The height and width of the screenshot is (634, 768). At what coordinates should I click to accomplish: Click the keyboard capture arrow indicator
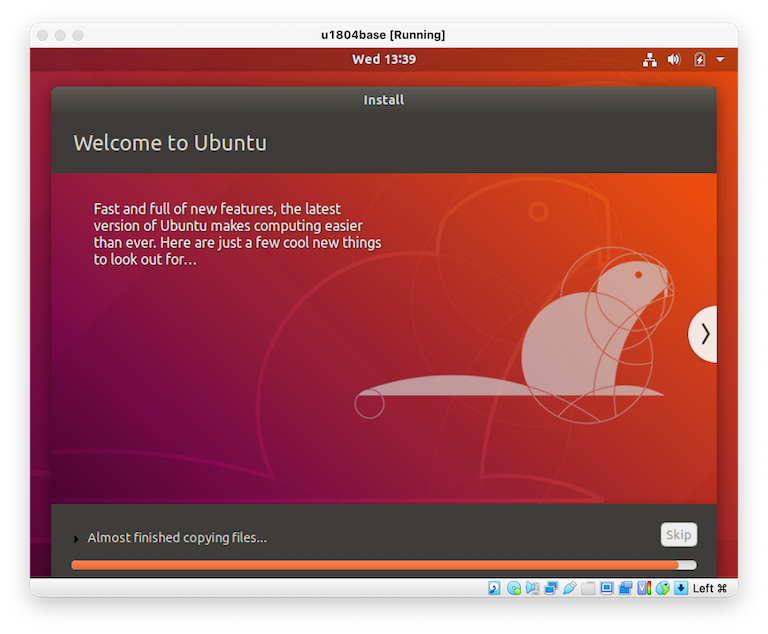coord(681,588)
